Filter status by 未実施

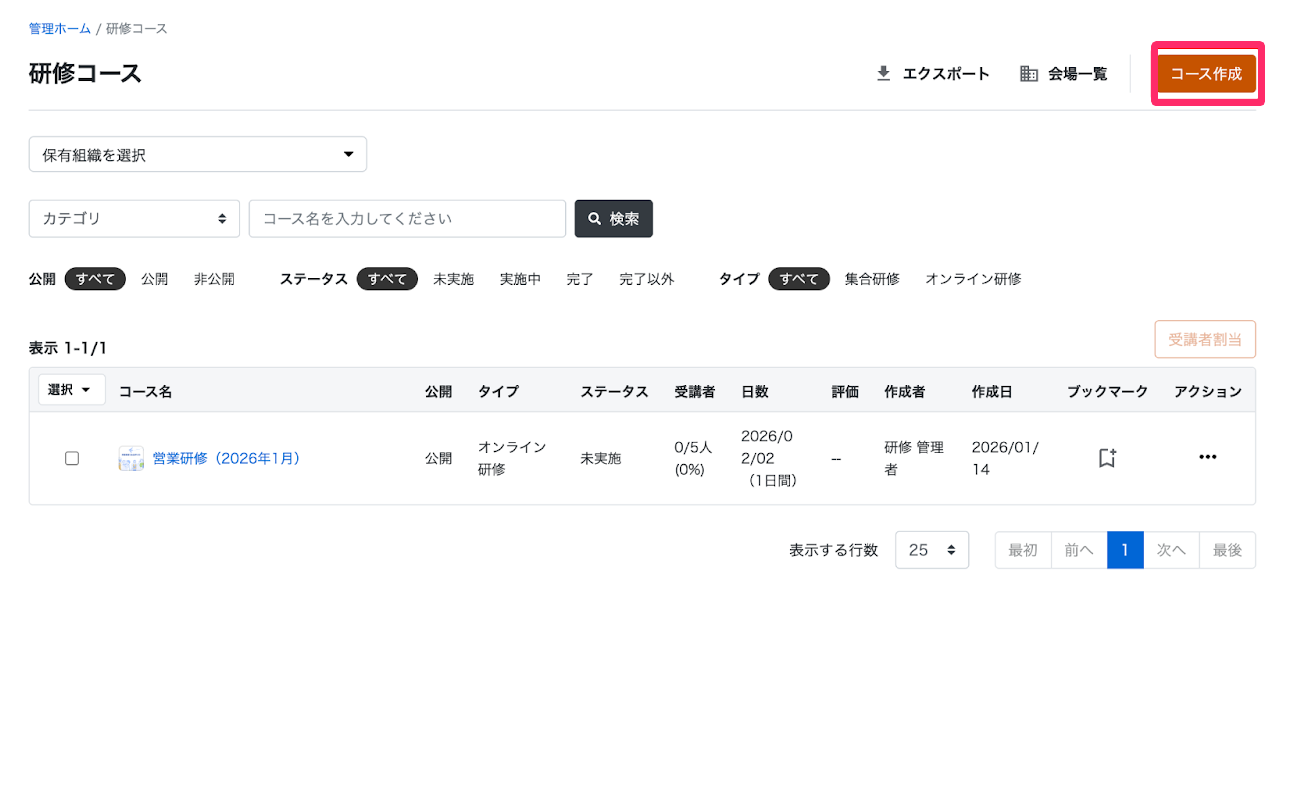point(453,279)
